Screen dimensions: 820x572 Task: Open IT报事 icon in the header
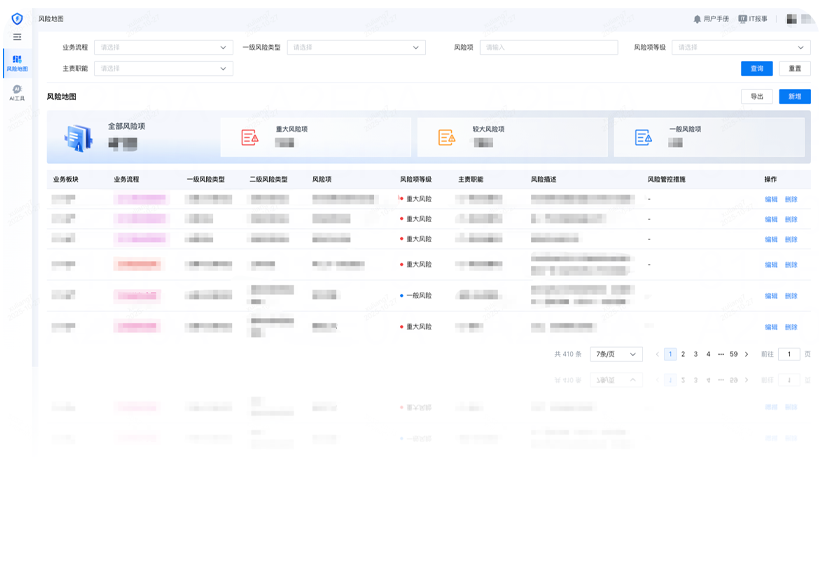coord(743,19)
